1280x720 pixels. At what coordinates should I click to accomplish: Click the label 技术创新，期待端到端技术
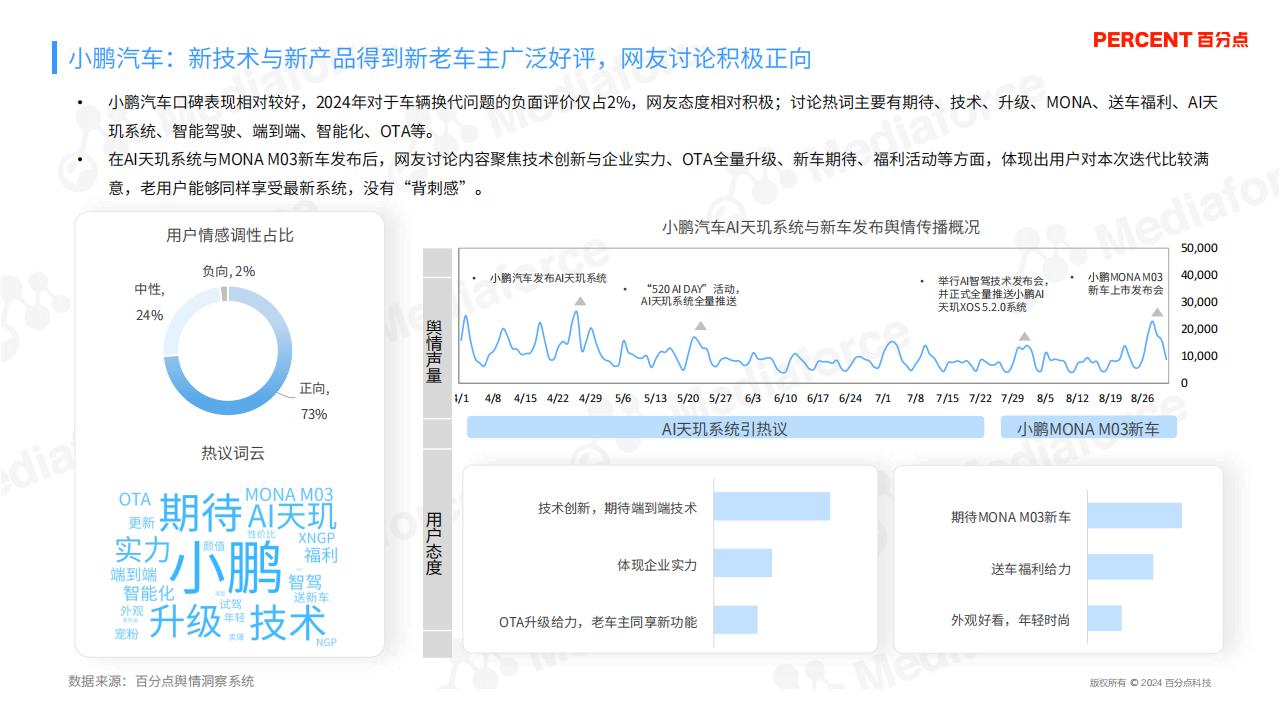point(617,508)
